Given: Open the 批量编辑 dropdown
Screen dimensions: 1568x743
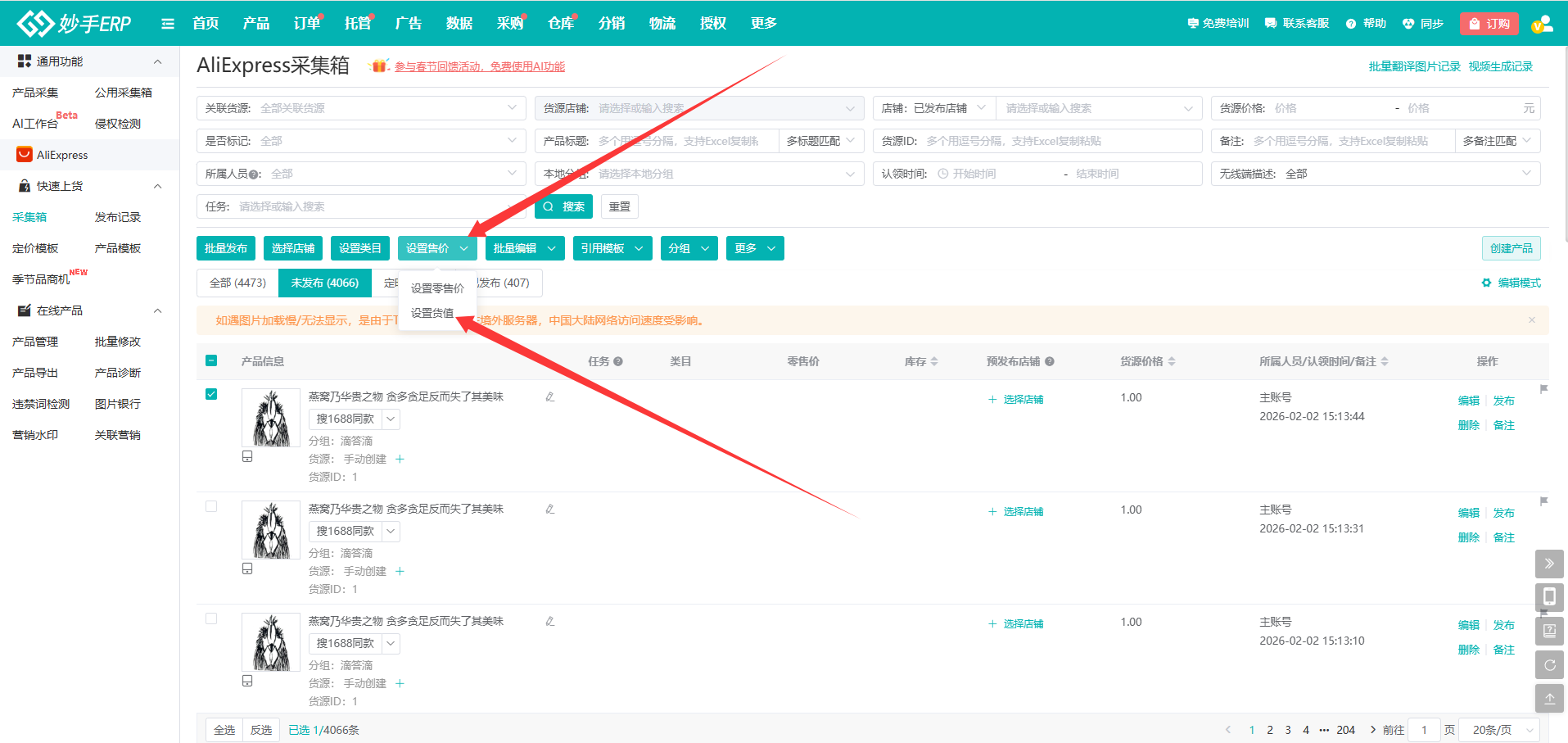Looking at the screenshot, I should (525, 248).
